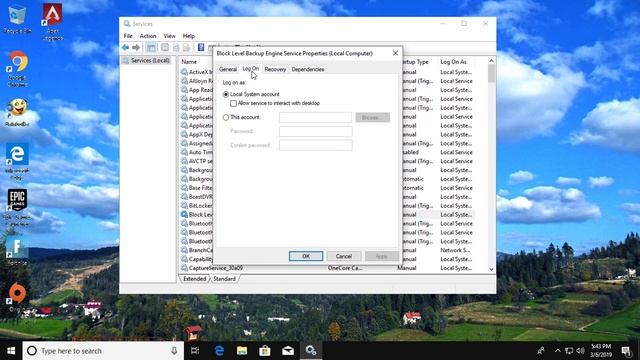Viewport: 640px width, 360px height.
Task: Click the volume speaker icon in tray
Action: click(x=580, y=351)
